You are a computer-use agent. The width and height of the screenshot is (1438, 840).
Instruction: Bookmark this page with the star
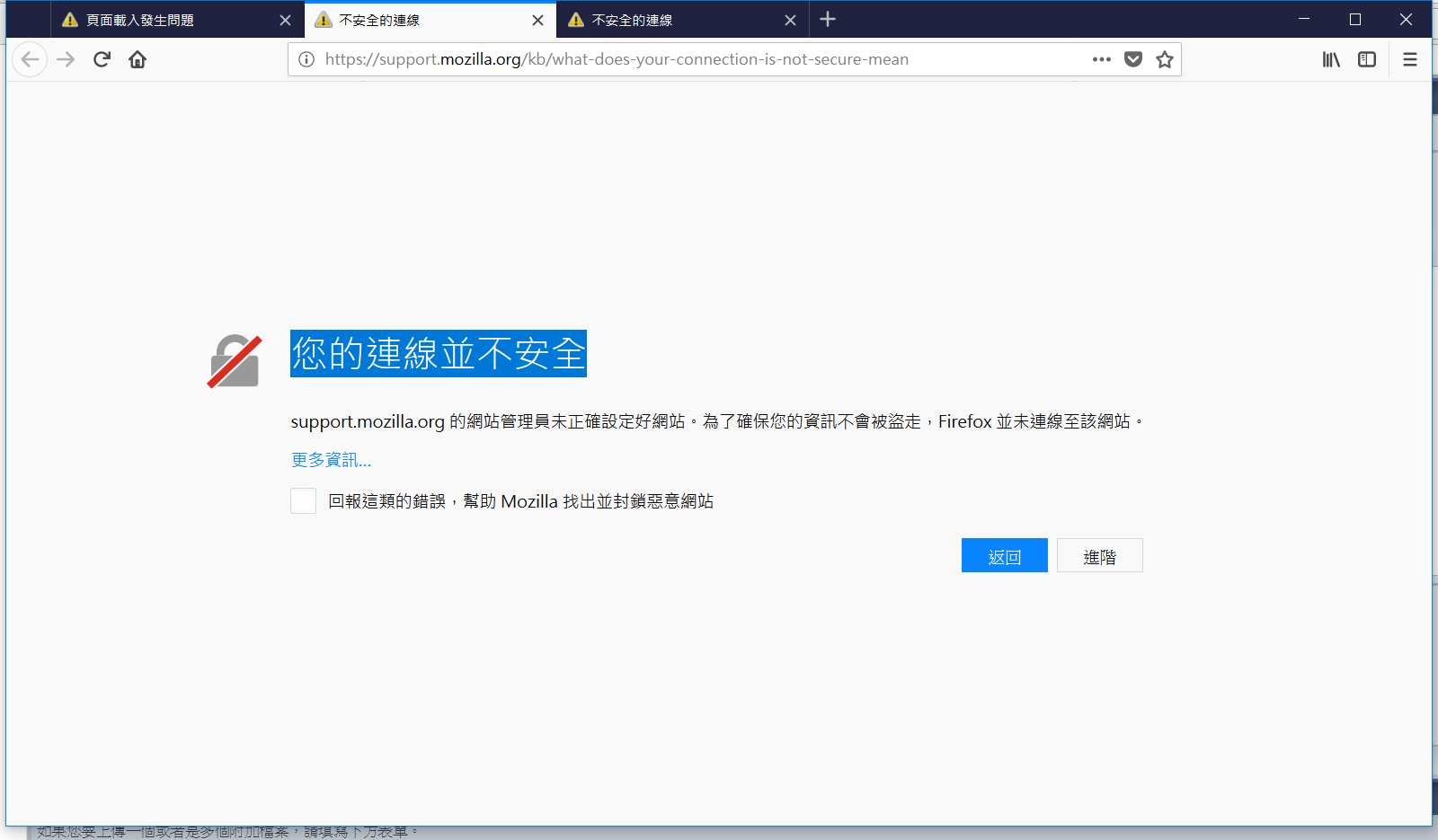(x=1165, y=59)
